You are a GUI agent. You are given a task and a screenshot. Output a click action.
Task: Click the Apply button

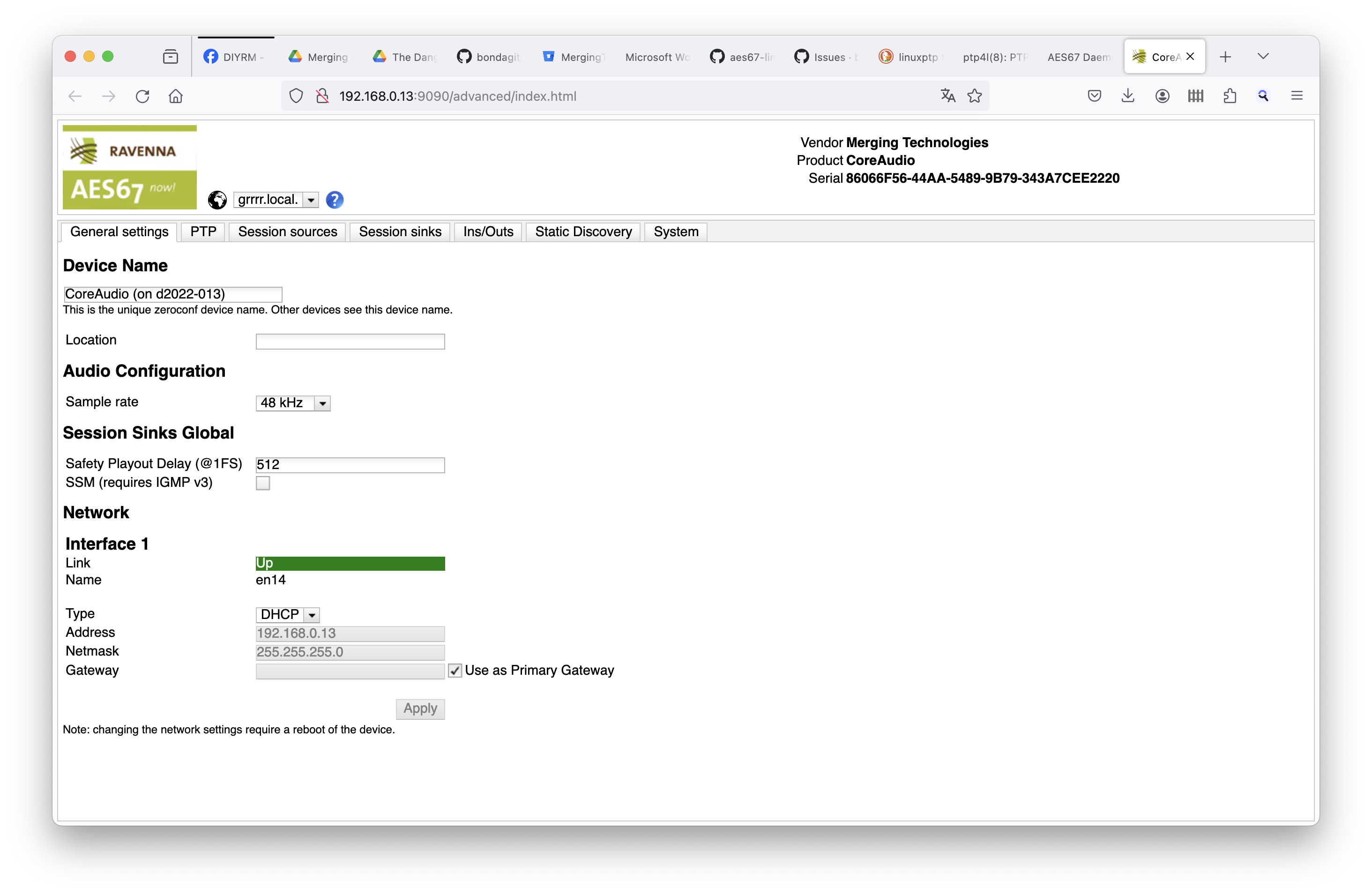click(420, 709)
